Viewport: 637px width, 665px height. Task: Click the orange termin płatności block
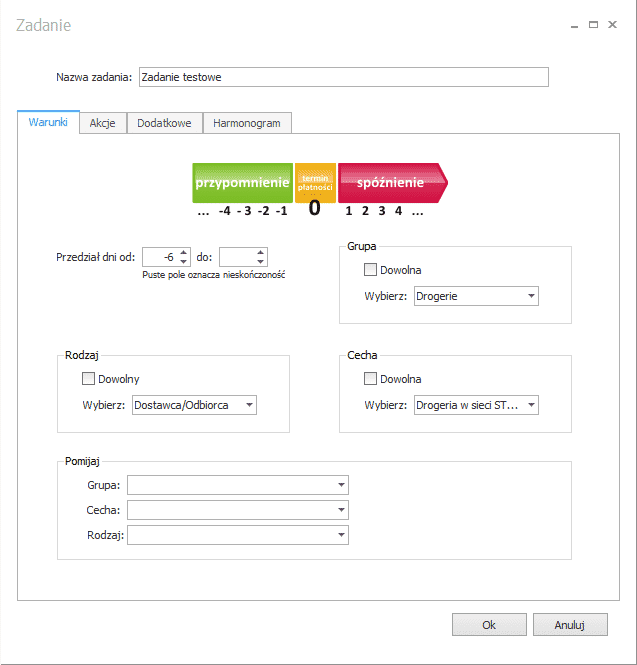(315, 183)
